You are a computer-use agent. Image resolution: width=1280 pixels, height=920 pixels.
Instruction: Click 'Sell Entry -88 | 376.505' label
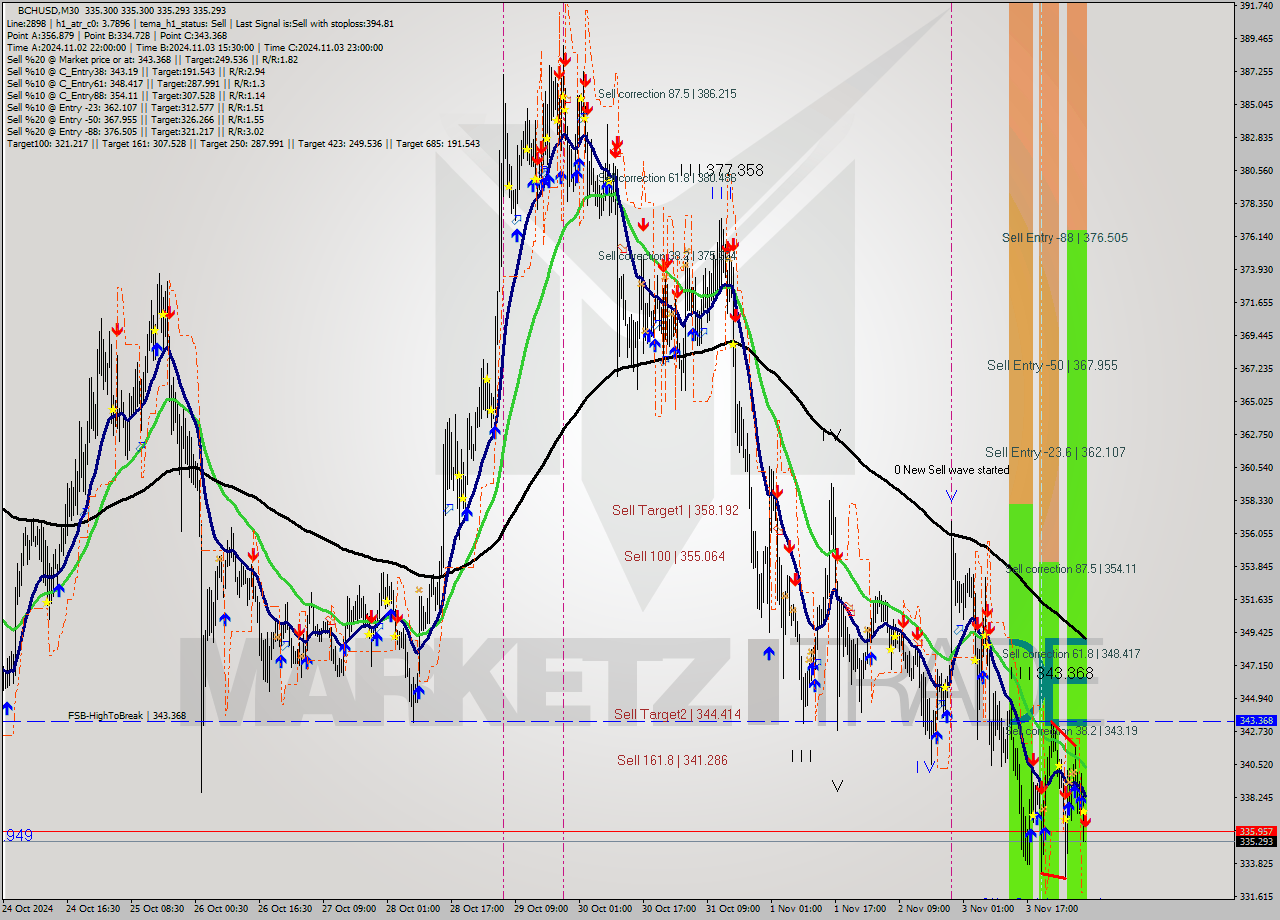pyautogui.click(x=1065, y=238)
